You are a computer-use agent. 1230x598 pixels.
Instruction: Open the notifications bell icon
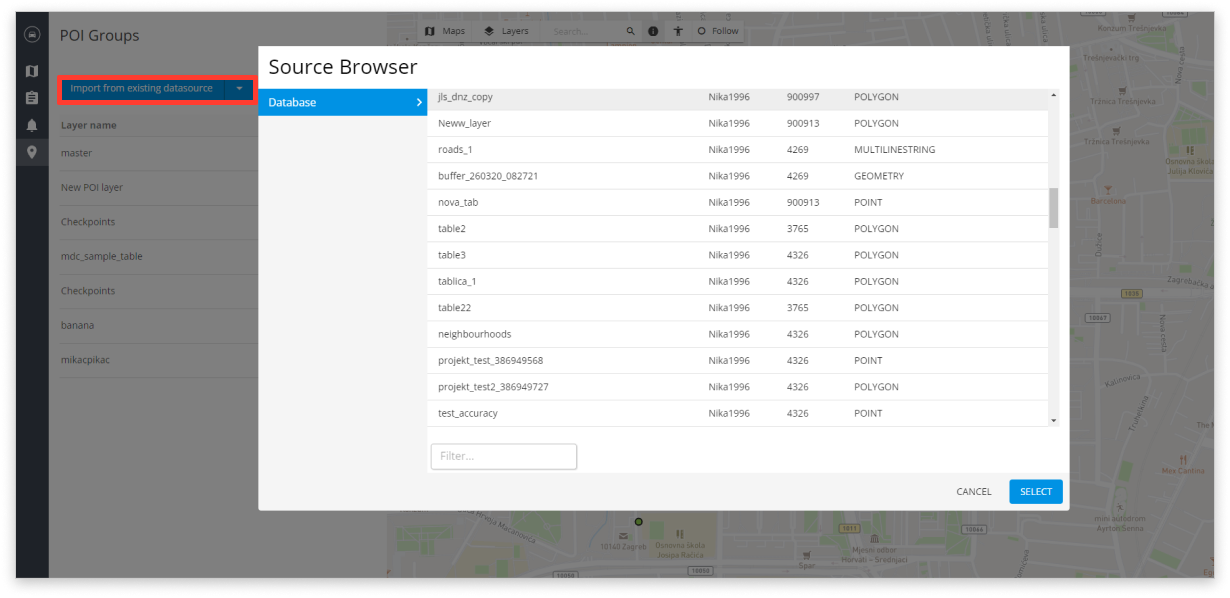pyautogui.click(x=32, y=125)
